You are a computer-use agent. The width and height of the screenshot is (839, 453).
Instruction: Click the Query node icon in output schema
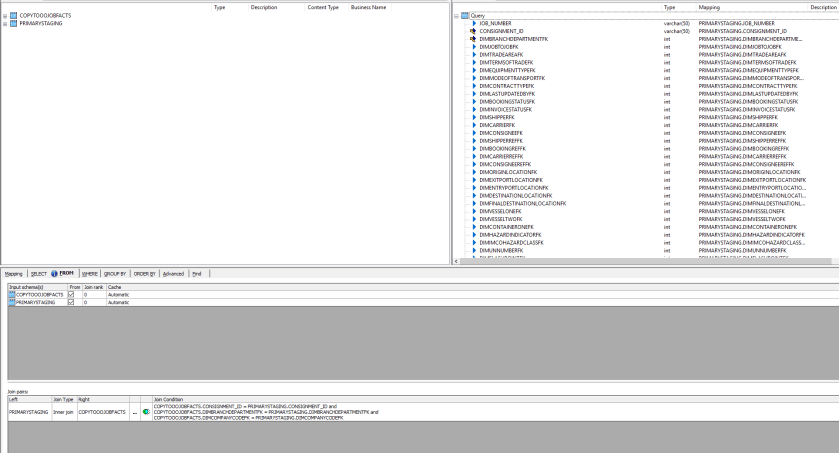[x=465, y=16]
